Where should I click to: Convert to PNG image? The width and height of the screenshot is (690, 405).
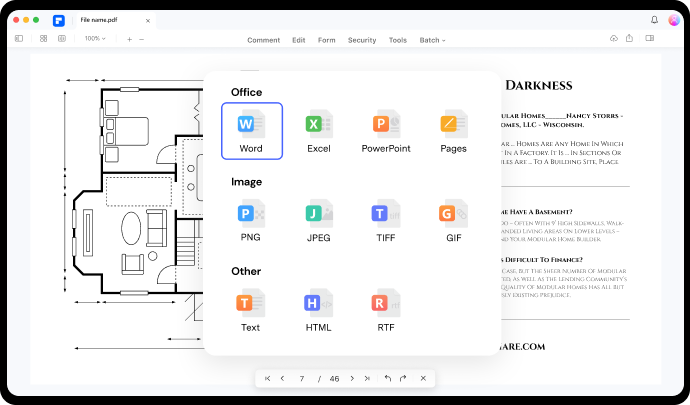251,221
